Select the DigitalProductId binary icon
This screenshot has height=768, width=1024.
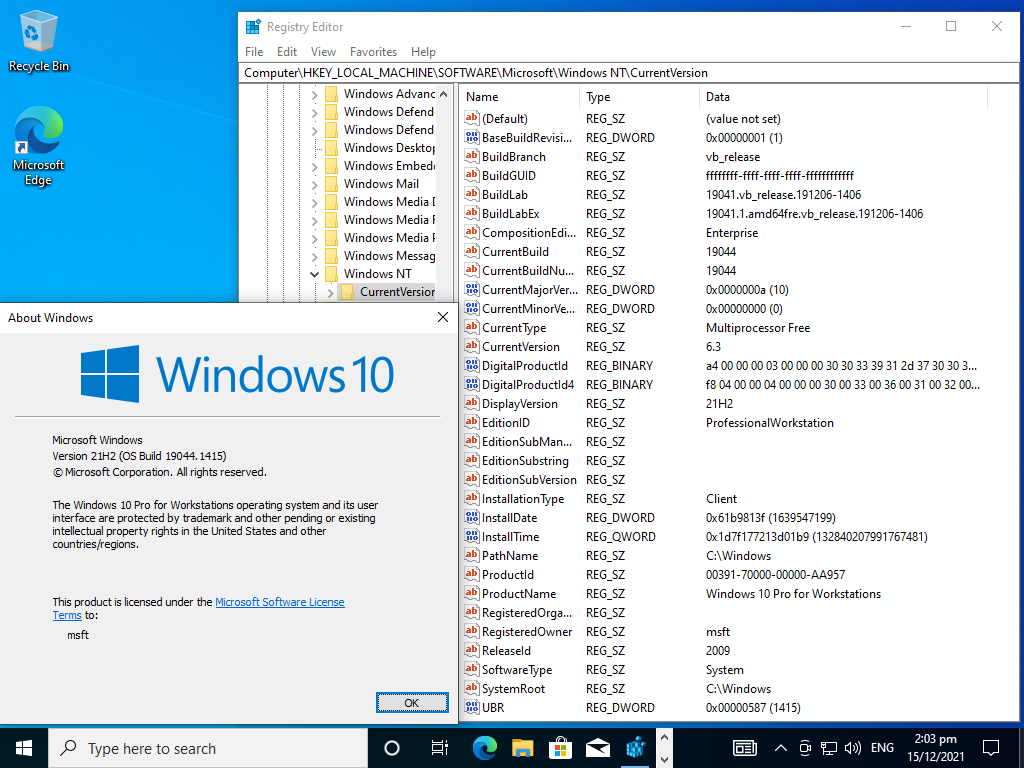click(472, 365)
